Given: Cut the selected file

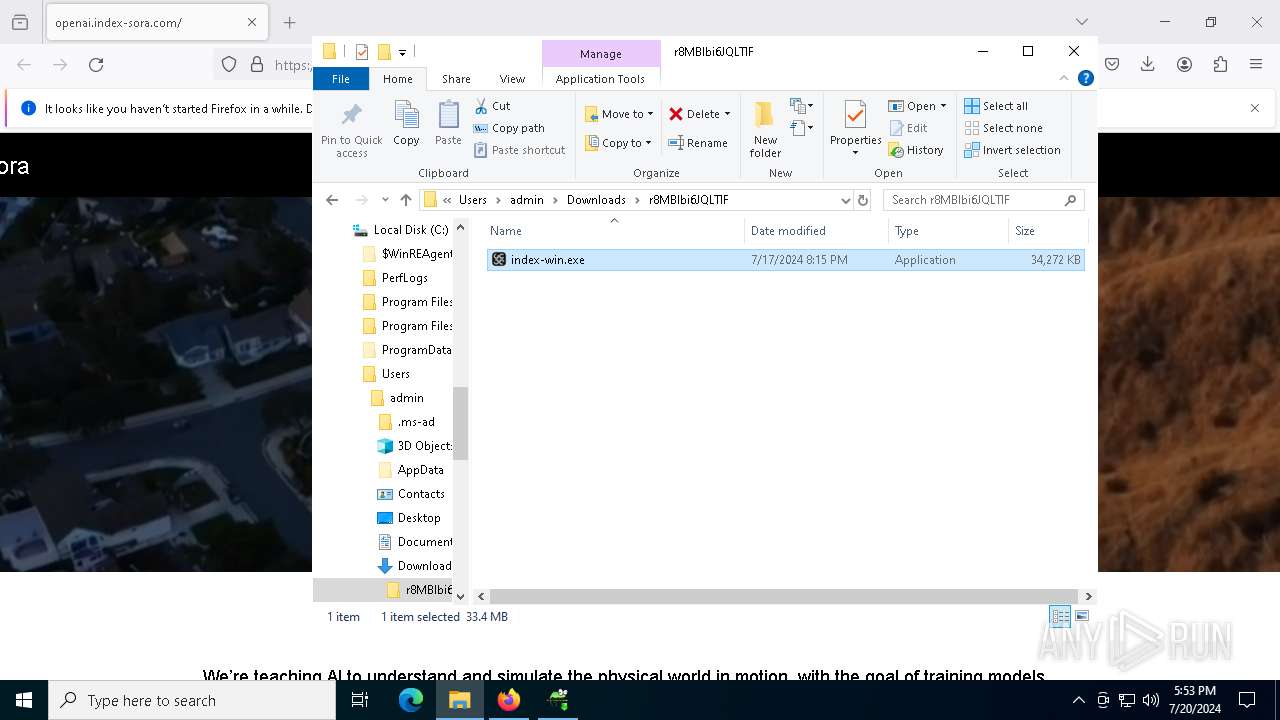Looking at the screenshot, I should [492, 106].
